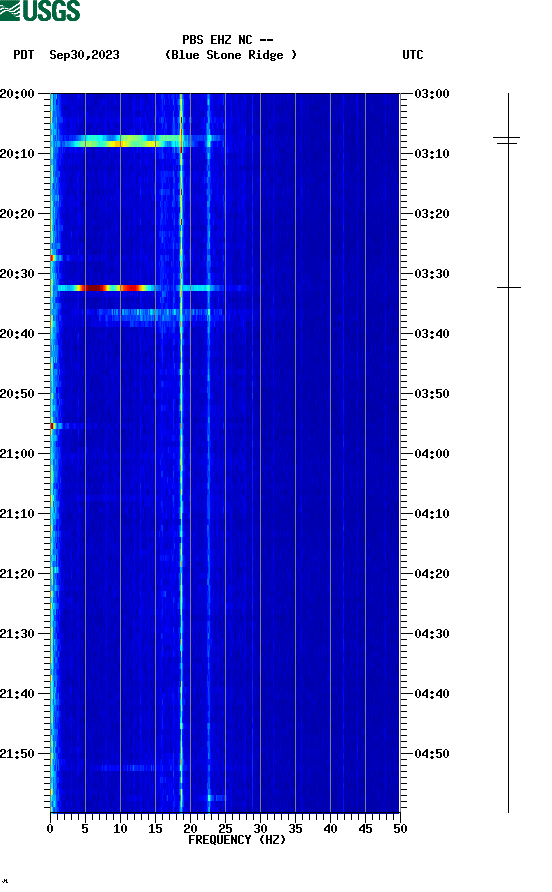552x892 pixels.
Task: Click the 0 Hz axis tick label
Action: [x=50, y=828]
